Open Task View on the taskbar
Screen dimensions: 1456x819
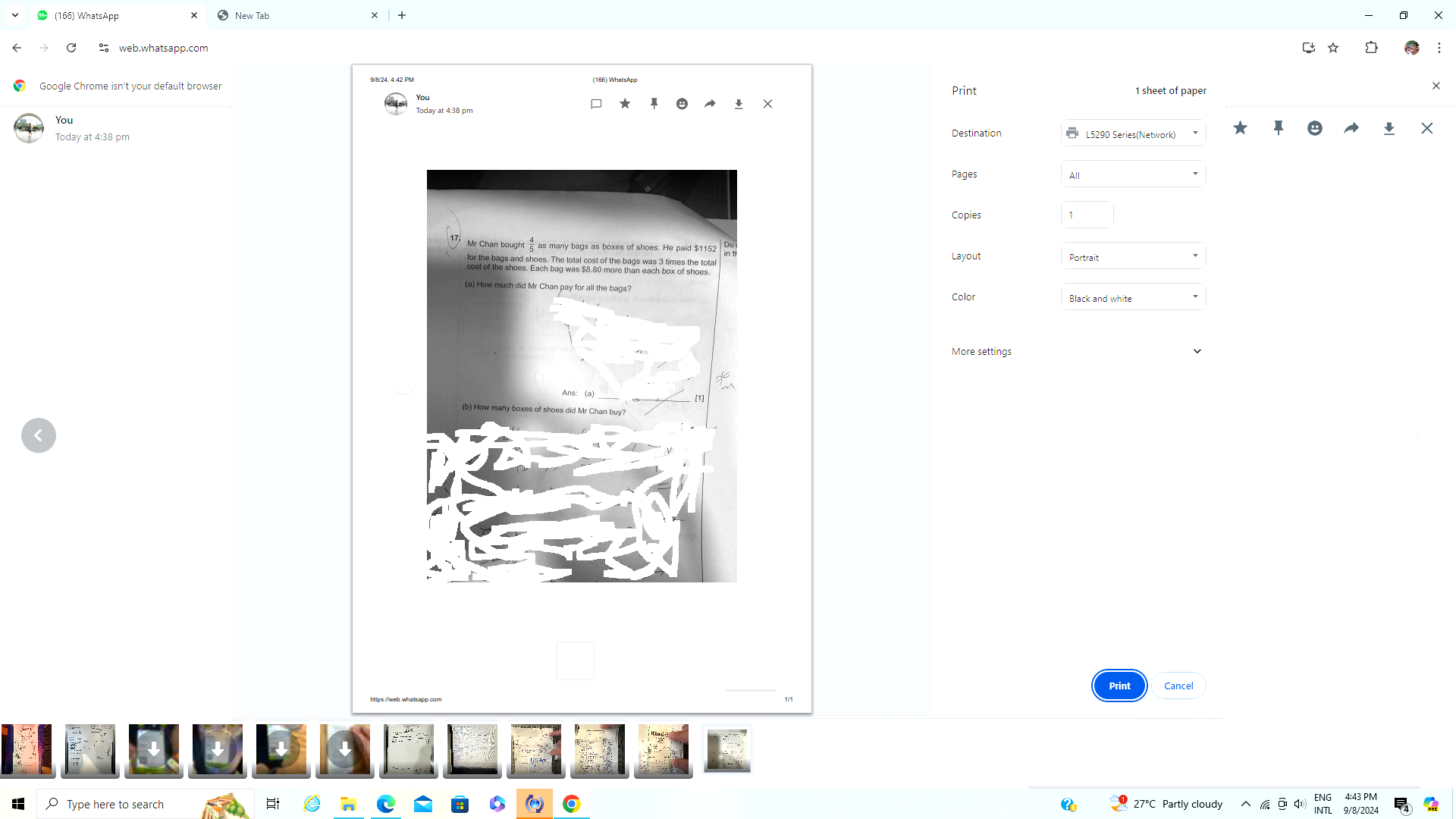pyautogui.click(x=273, y=804)
